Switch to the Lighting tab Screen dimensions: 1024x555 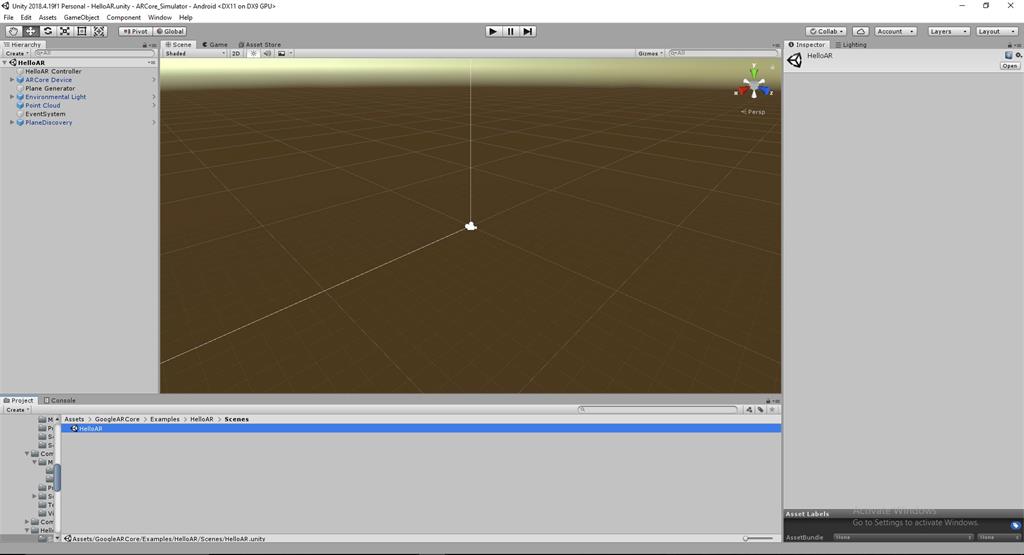851,45
